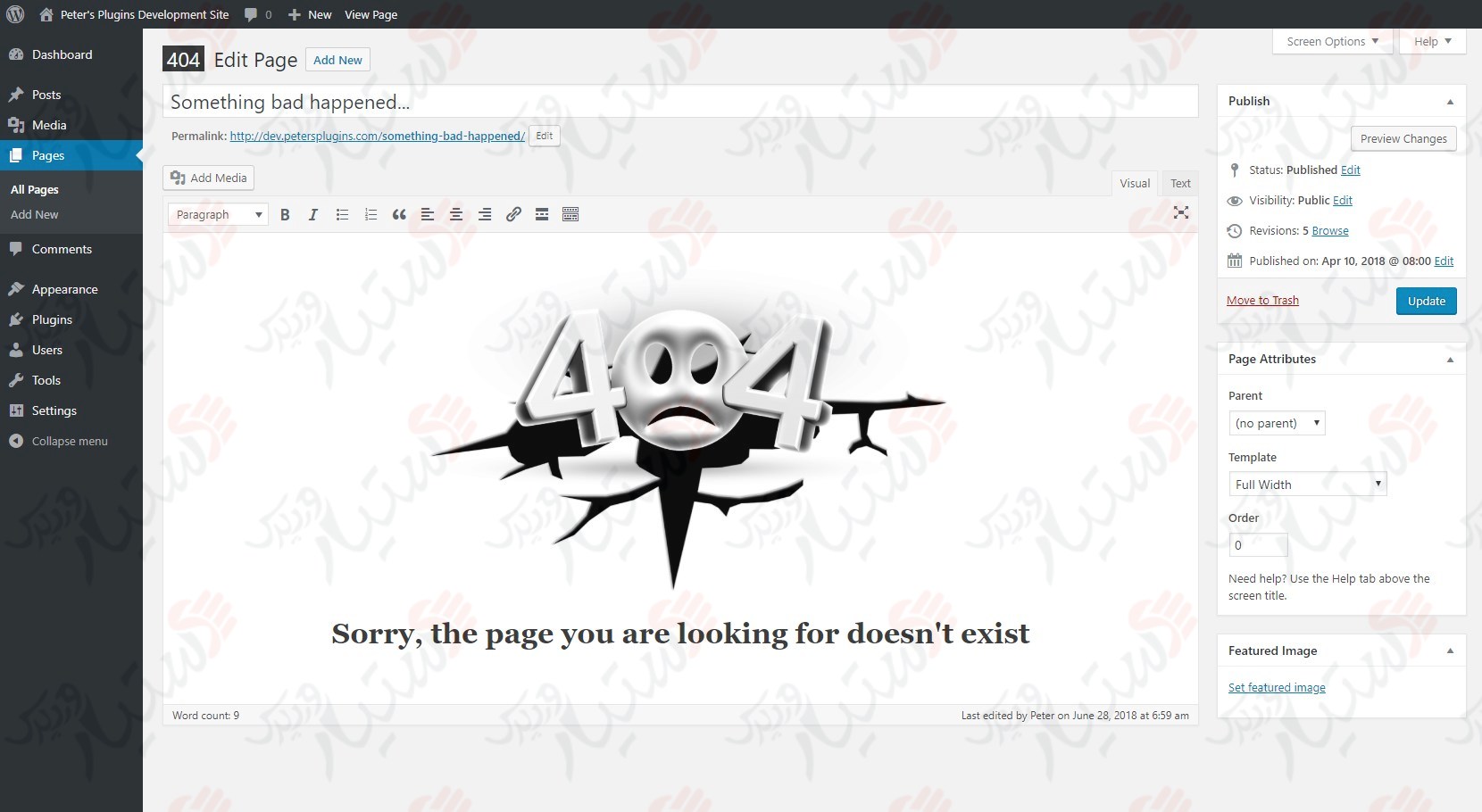Viewport: 1482px width, 812px height.
Task: Click the WordPress logo in admin bar
Action: click(15, 14)
